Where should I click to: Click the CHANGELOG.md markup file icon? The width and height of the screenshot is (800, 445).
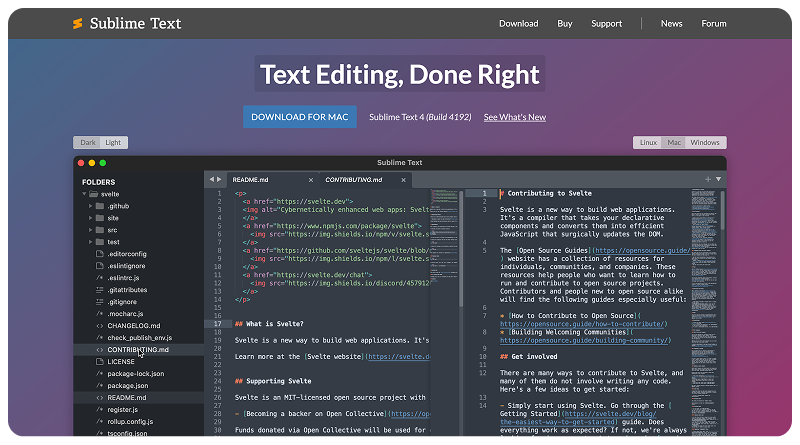click(x=99, y=326)
